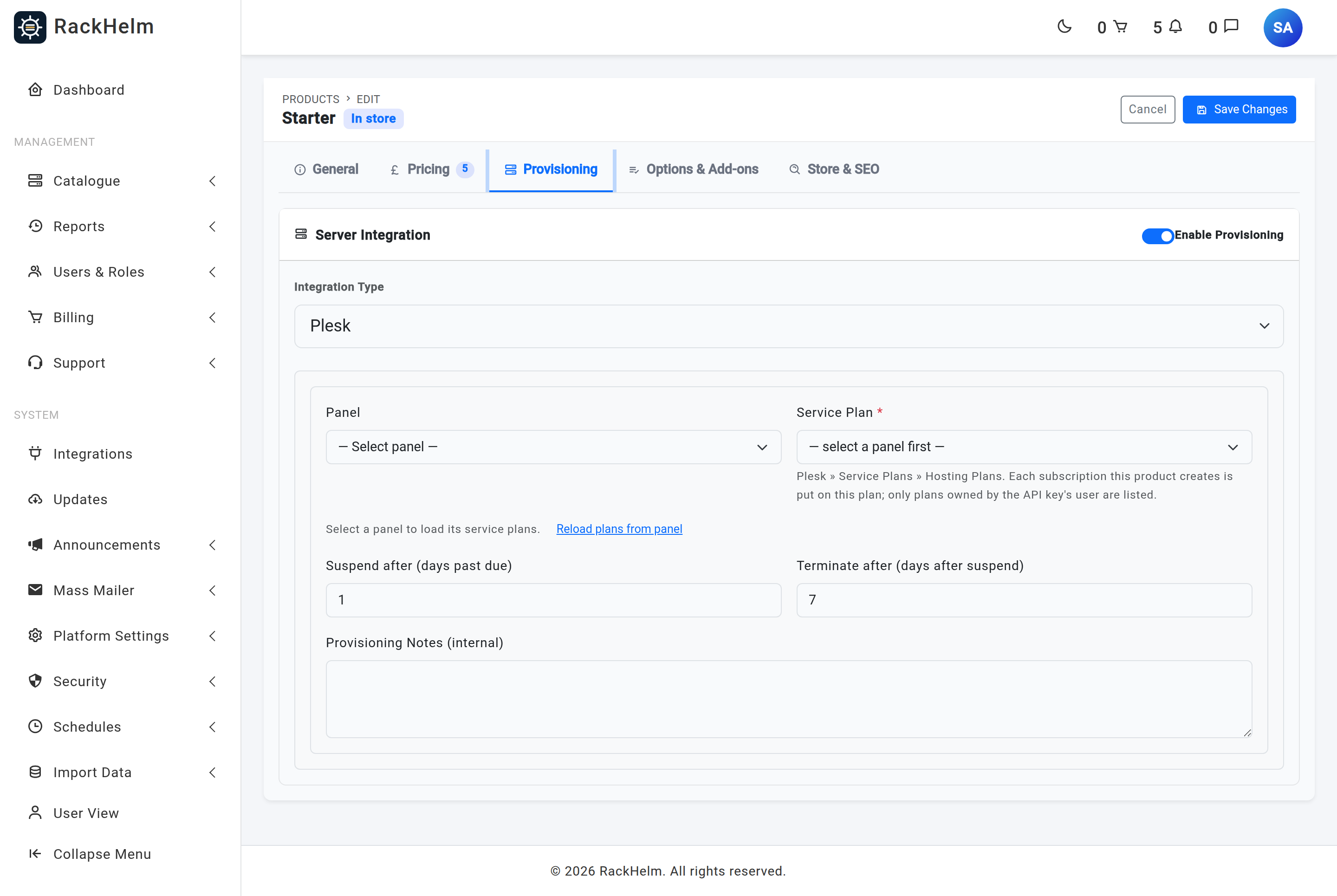The height and width of the screenshot is (896, 1337).
Task: Click the In store status badge
Action: click(x=373, y=118)
